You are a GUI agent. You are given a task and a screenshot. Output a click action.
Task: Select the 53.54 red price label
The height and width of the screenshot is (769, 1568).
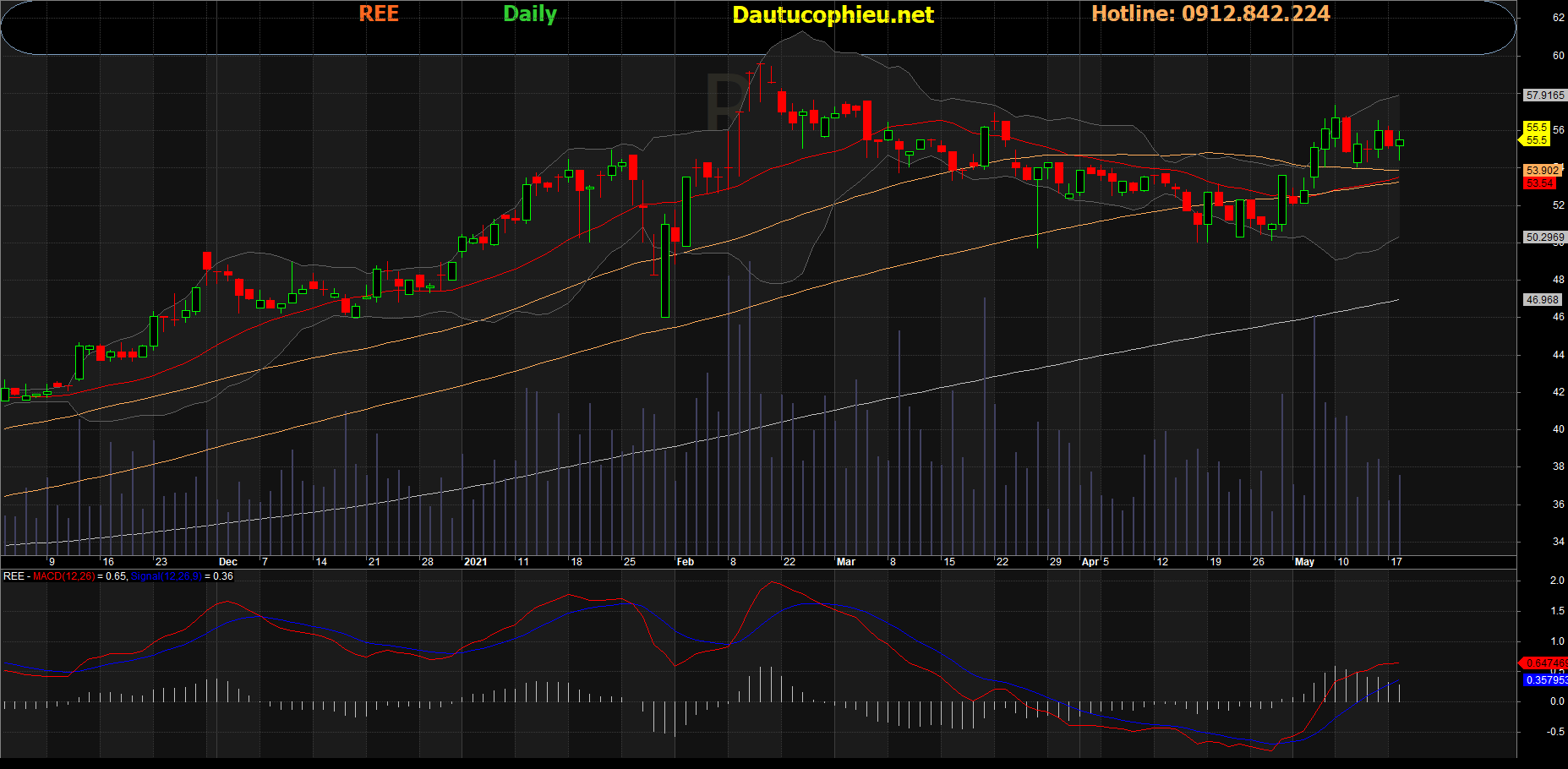click(x=1540, y=183)
